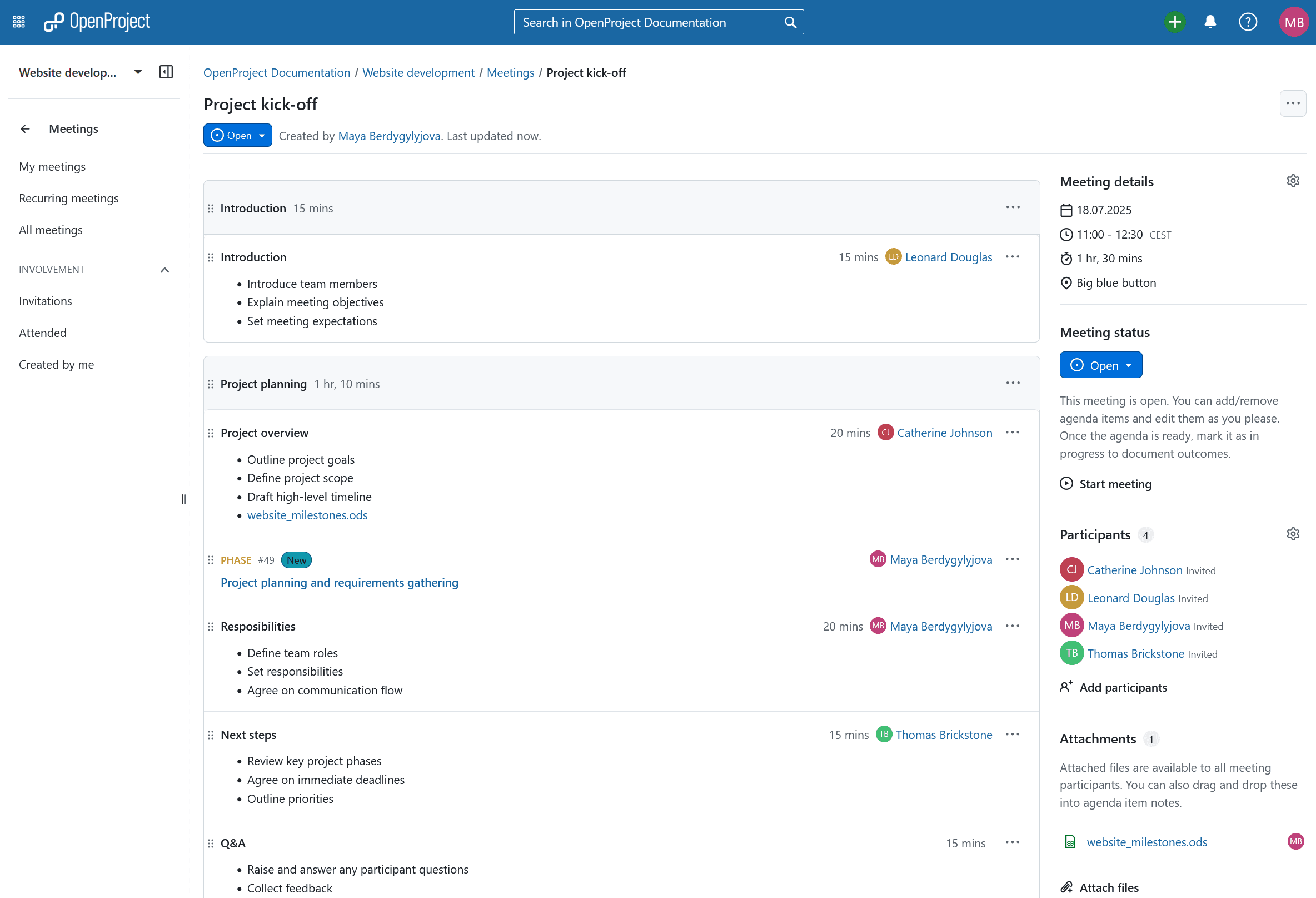1316x898 pixels.
Task: Focus the documentation search field
Action: [x=651, y=22]
